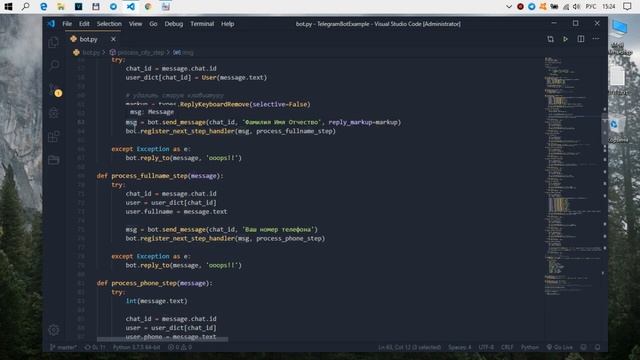The height and width of the screenshot is (360, 640).
Task: Open the Debug menu
Action: tap(174, 24)
